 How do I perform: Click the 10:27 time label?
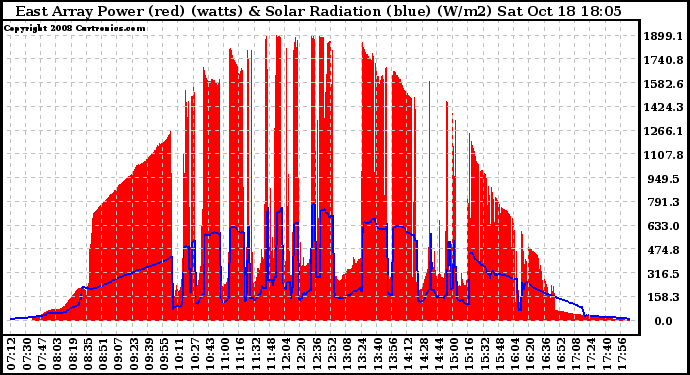click(195, 353)
